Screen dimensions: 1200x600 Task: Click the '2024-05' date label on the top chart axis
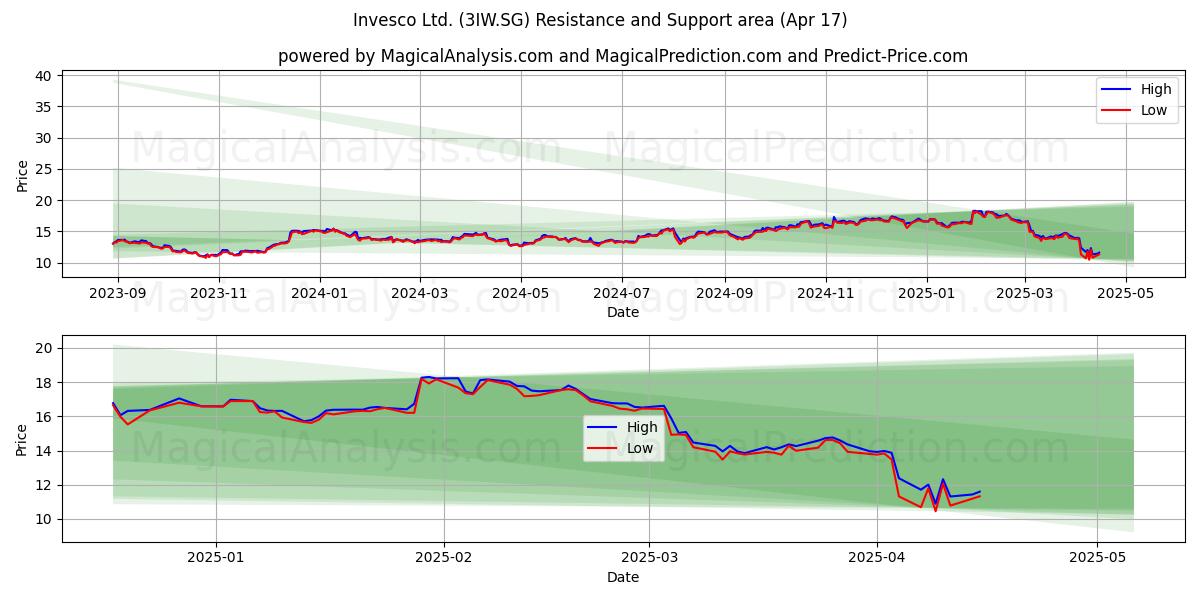[520, 294]
